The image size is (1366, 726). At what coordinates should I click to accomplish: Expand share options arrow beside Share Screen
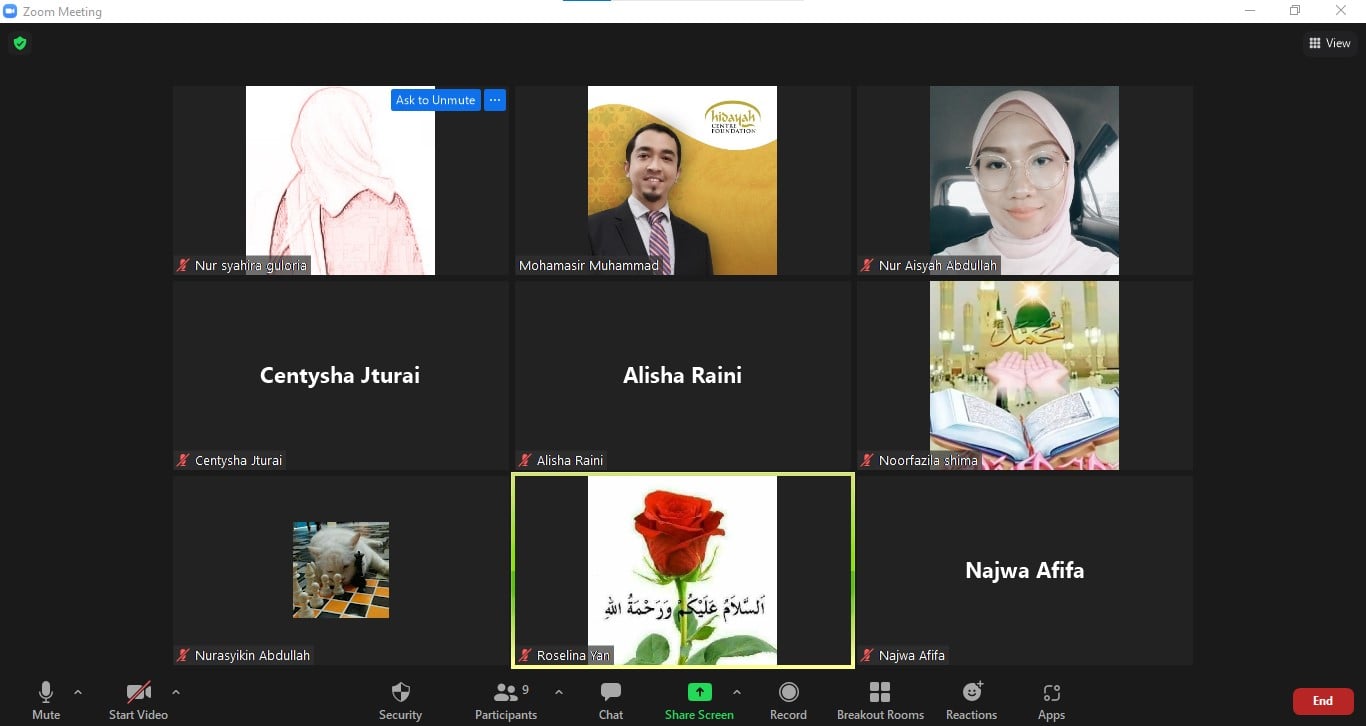tap(737, 692)
